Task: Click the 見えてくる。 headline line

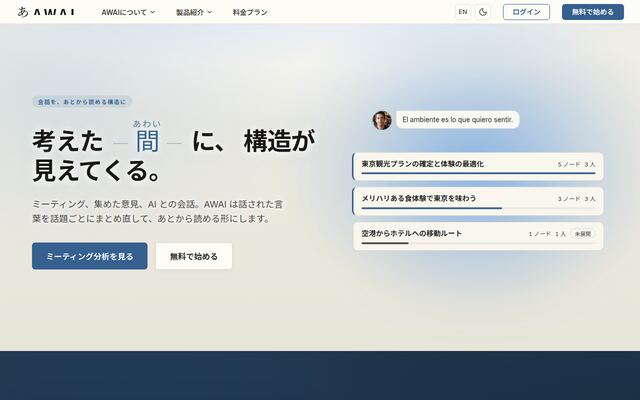Action: [x=96, y=170]
